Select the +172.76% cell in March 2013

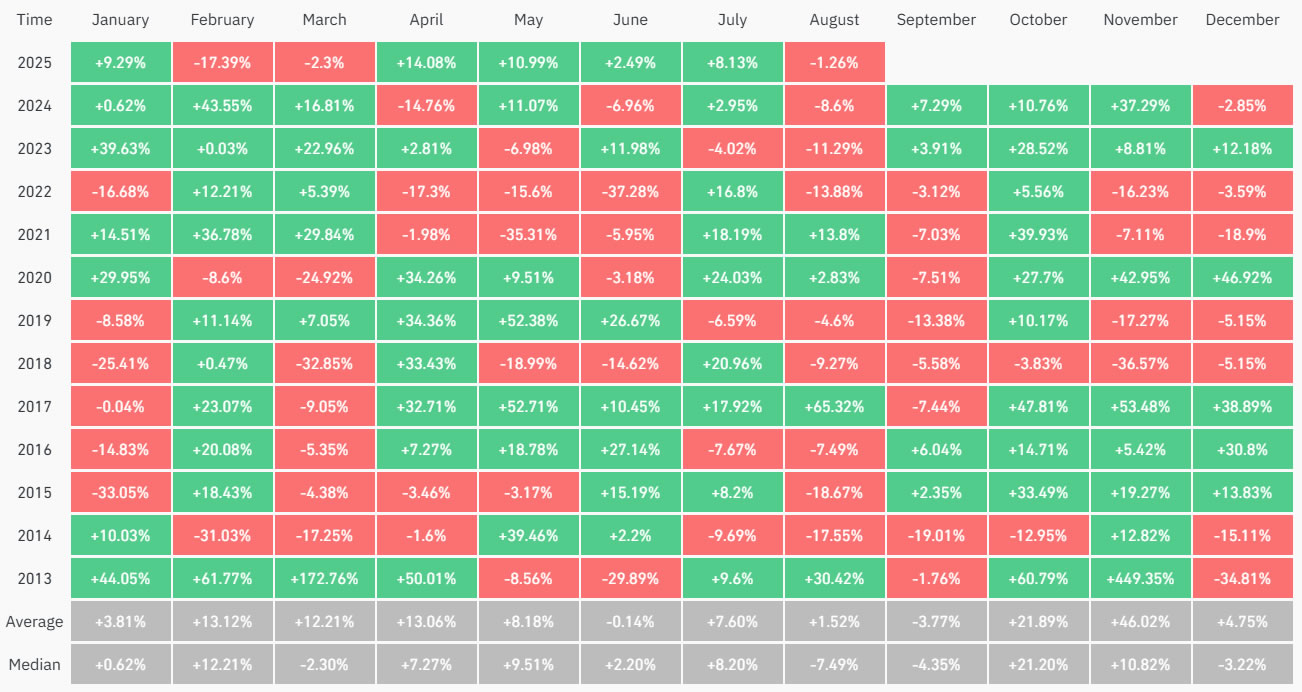tap(324, 578)
